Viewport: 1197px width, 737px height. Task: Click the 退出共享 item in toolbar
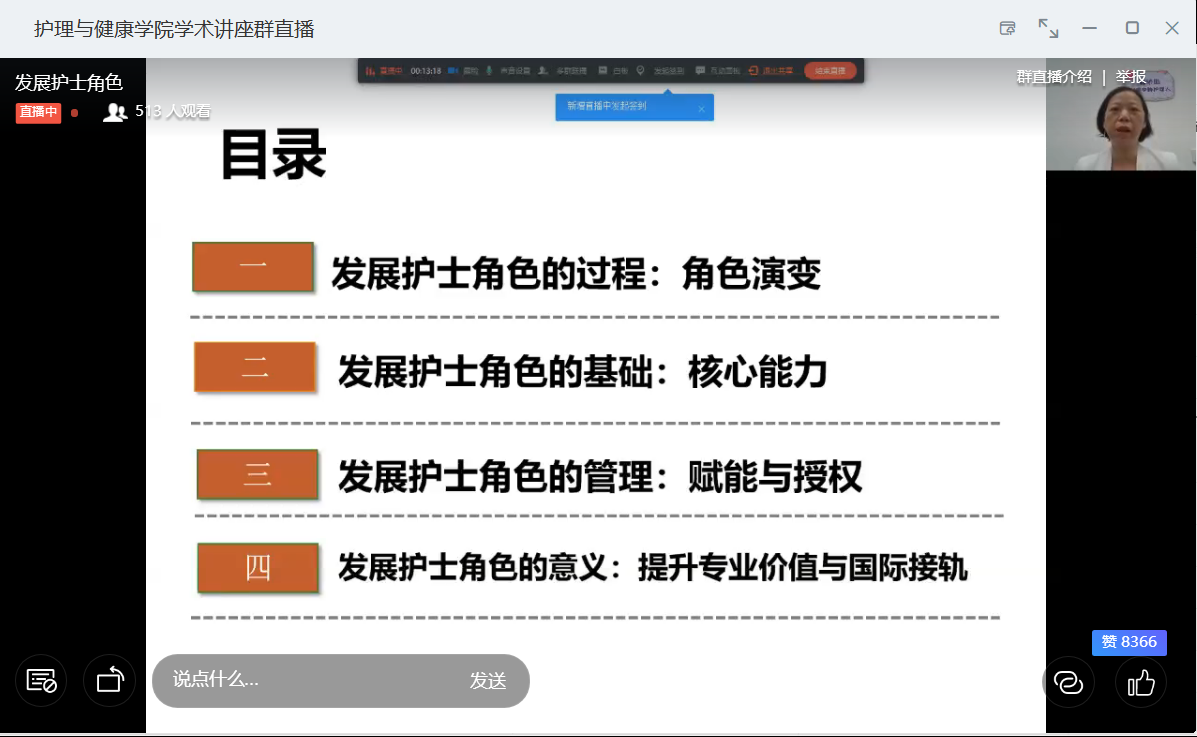pyautogui.click(x=771, y=71)
